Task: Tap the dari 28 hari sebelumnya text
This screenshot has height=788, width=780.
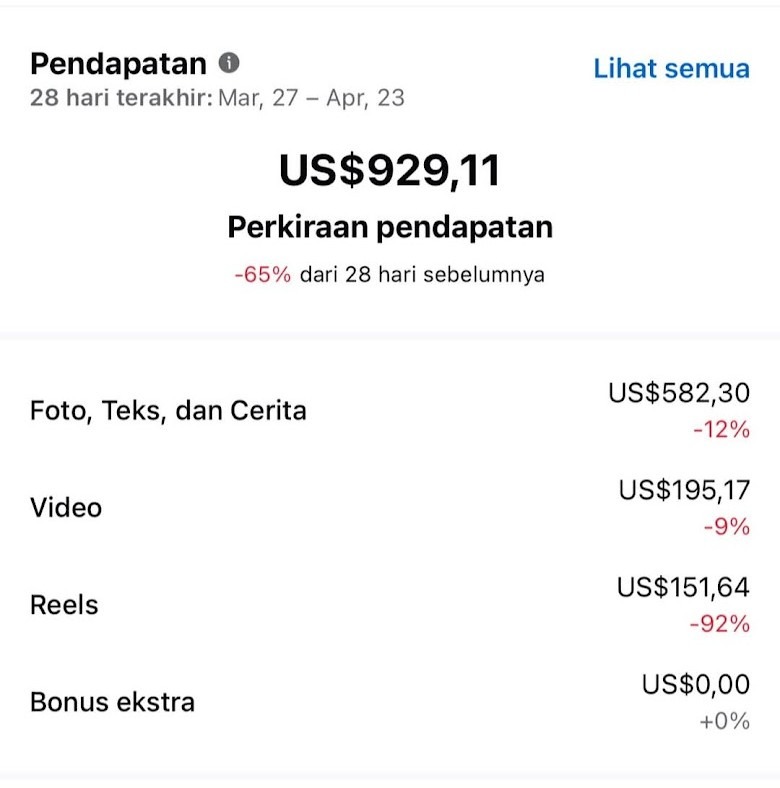Action: coord(422,275)
